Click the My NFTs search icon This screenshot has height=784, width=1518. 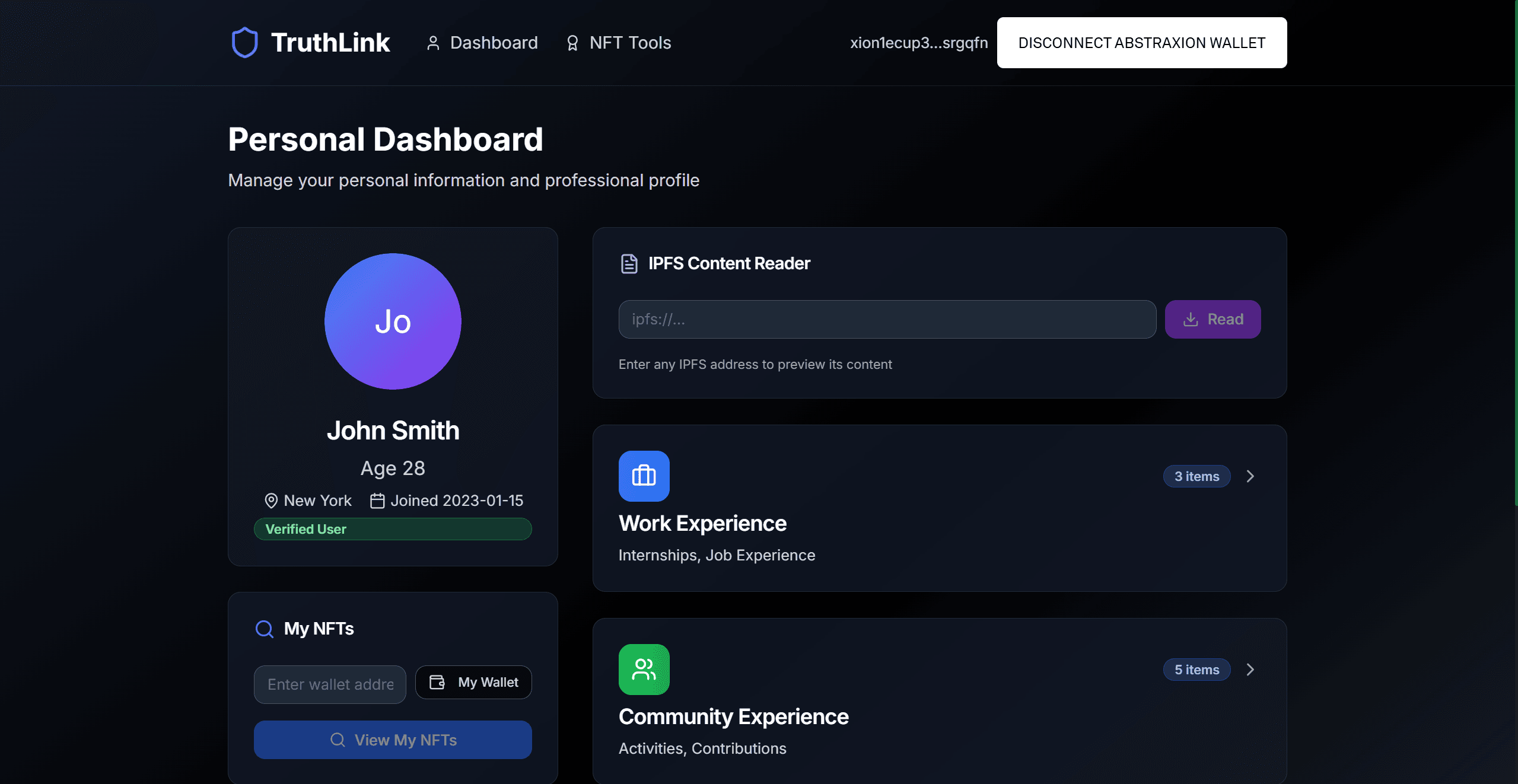coord(265,629)
